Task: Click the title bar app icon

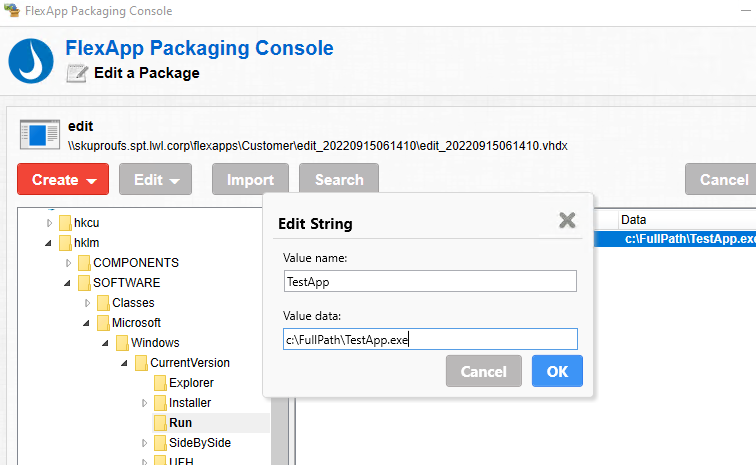Action: click(x=12, y=10)
